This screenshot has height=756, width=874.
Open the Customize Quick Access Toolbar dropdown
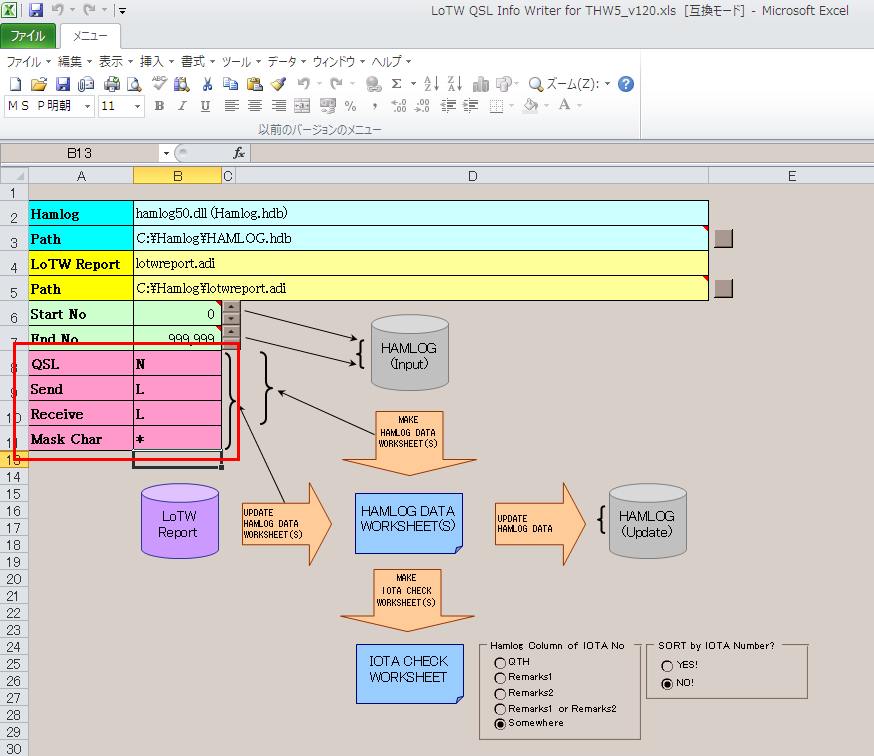[123, 10]
